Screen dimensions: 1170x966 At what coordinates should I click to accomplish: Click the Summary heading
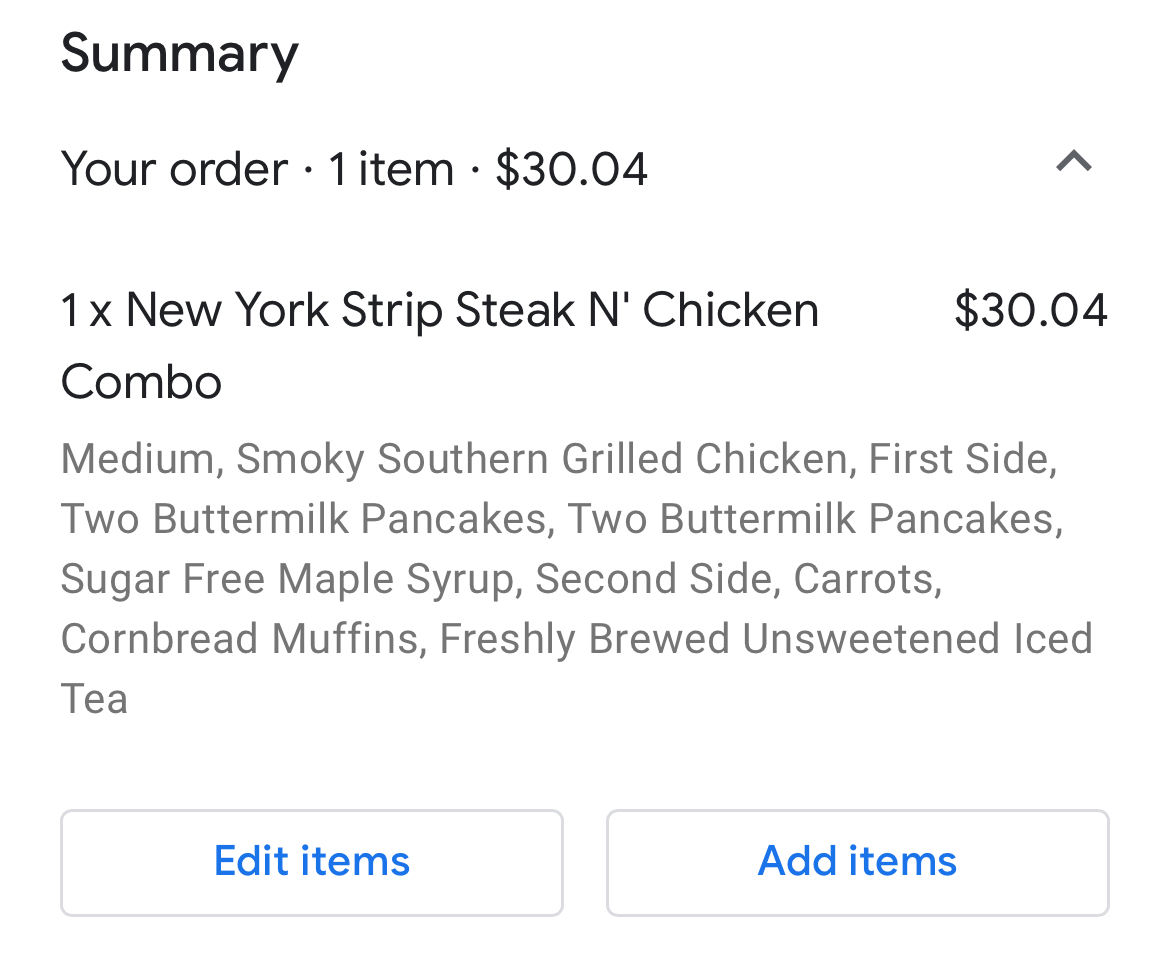coord(180,54)
